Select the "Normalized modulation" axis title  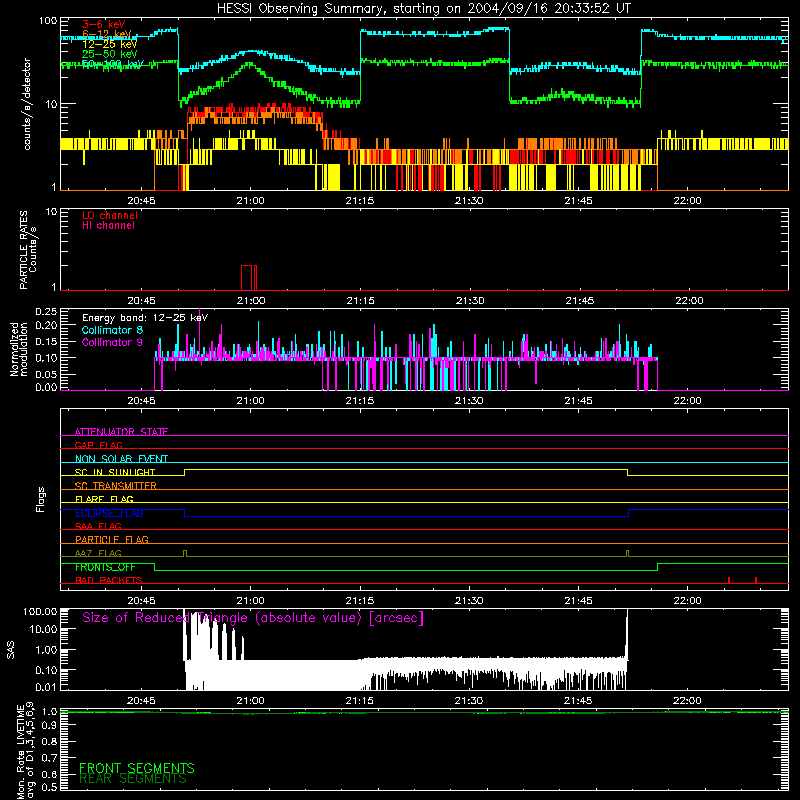click(x=19, y=349)
